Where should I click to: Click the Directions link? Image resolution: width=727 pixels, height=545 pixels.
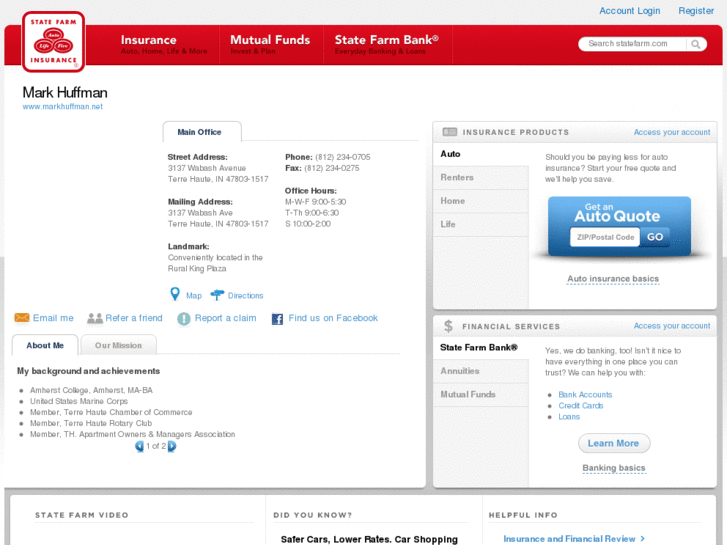(x=245, y=295)
